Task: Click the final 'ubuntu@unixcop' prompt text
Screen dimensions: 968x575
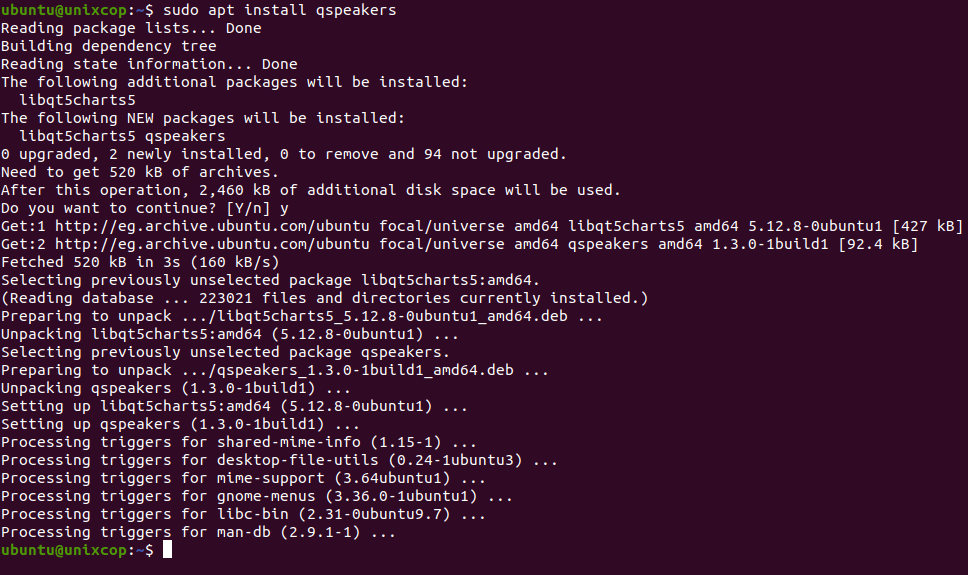Action: click(x=64, y=550)
